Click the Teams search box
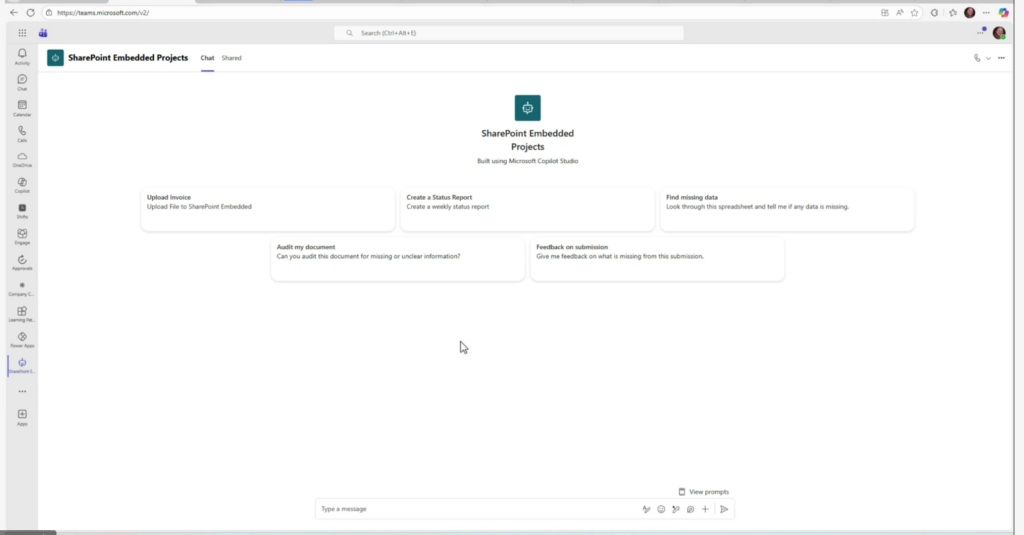Screen dimensions: 1024x535 509,33
